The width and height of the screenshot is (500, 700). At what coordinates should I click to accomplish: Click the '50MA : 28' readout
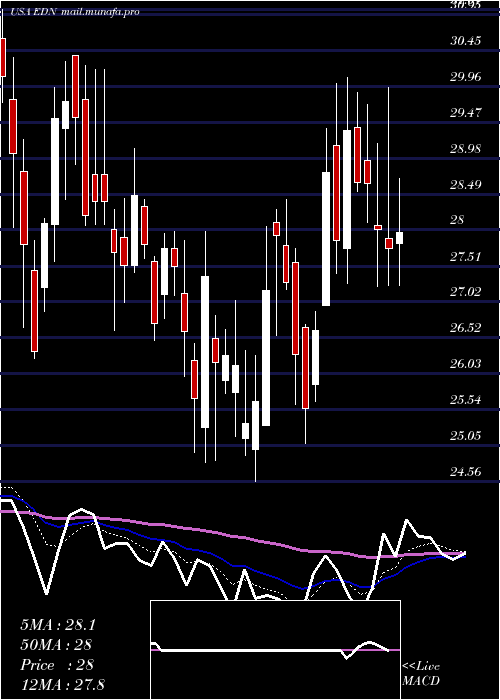[56, 645]
